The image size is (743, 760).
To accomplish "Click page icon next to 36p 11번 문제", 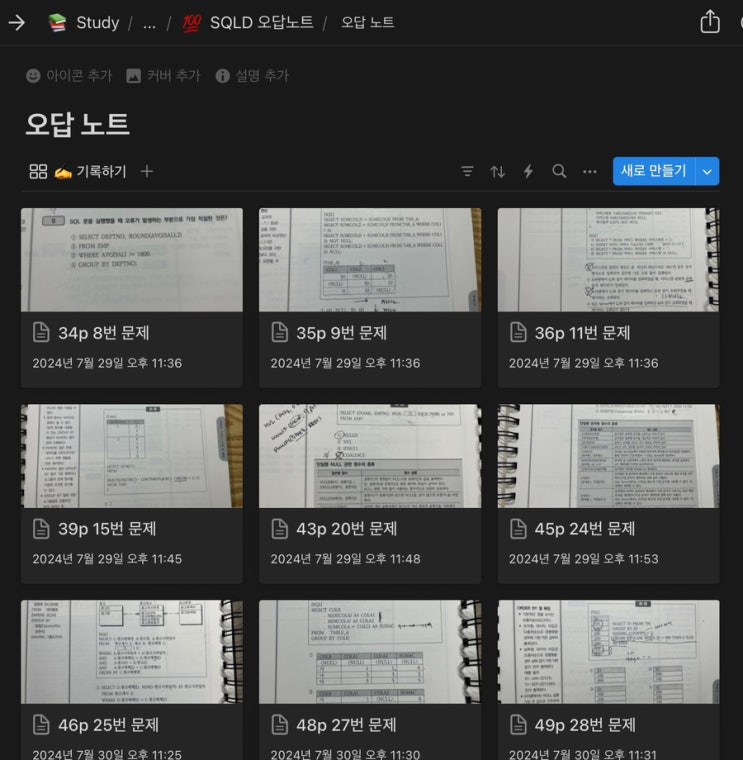I will [518, 332].
